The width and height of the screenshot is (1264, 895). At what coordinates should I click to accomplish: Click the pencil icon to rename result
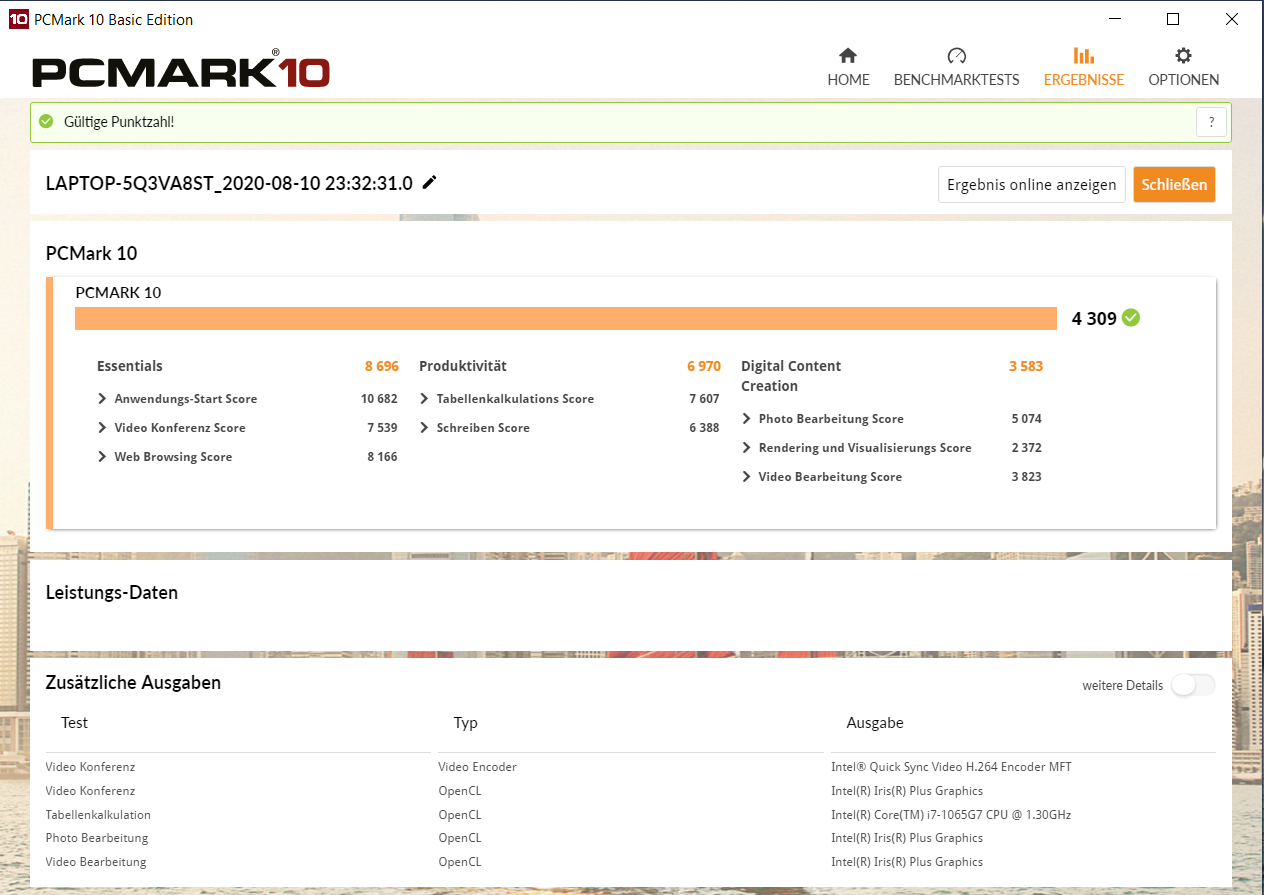[x=429, y=182]
